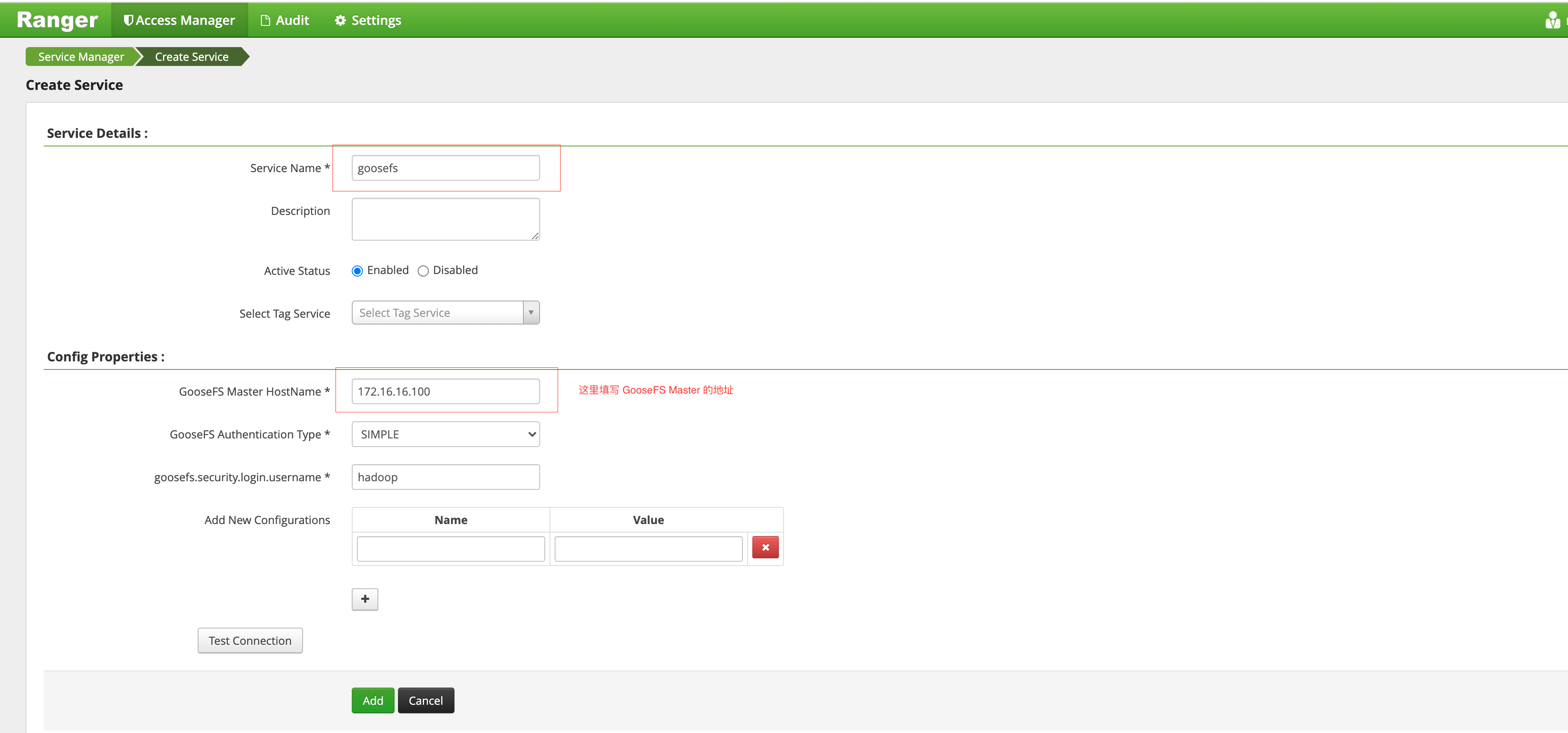Navigate to Service Manager breadcrumb
The height and width of the screenshot is (733, 1568).
point(80,56)
